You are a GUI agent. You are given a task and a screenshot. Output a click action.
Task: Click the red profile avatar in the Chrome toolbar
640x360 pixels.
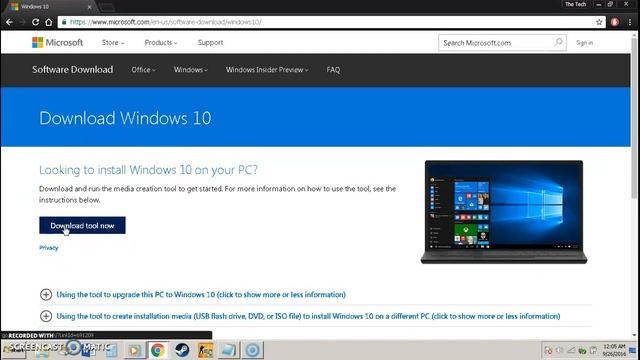pos(615,22)
